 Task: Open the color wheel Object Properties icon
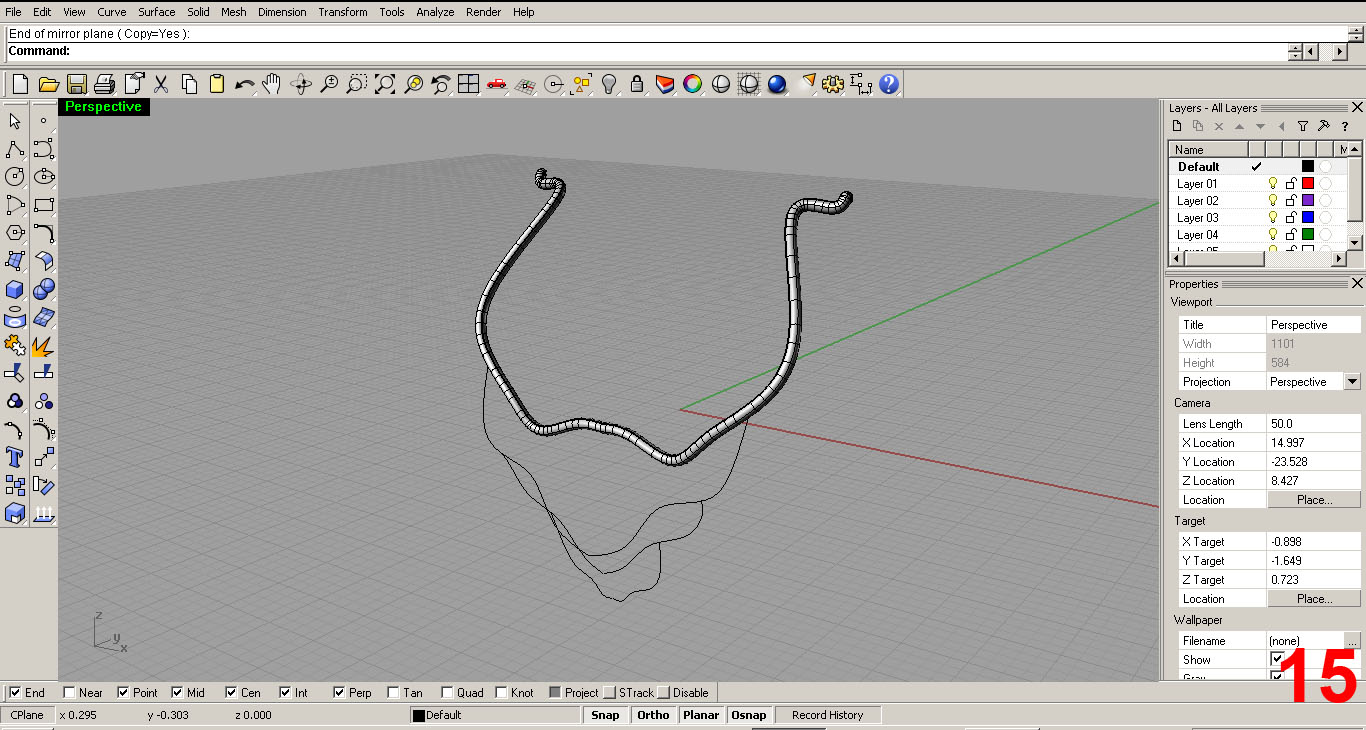coord(692,84)
